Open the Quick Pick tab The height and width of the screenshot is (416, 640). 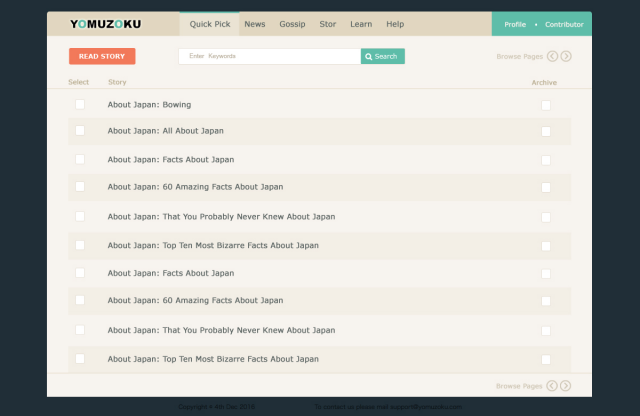coord(210,24)
